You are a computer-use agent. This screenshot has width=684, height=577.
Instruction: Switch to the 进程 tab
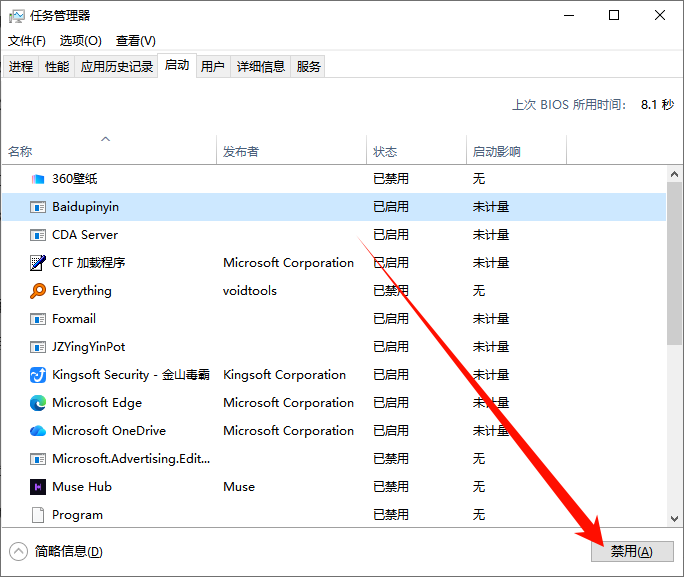[21, 67]
